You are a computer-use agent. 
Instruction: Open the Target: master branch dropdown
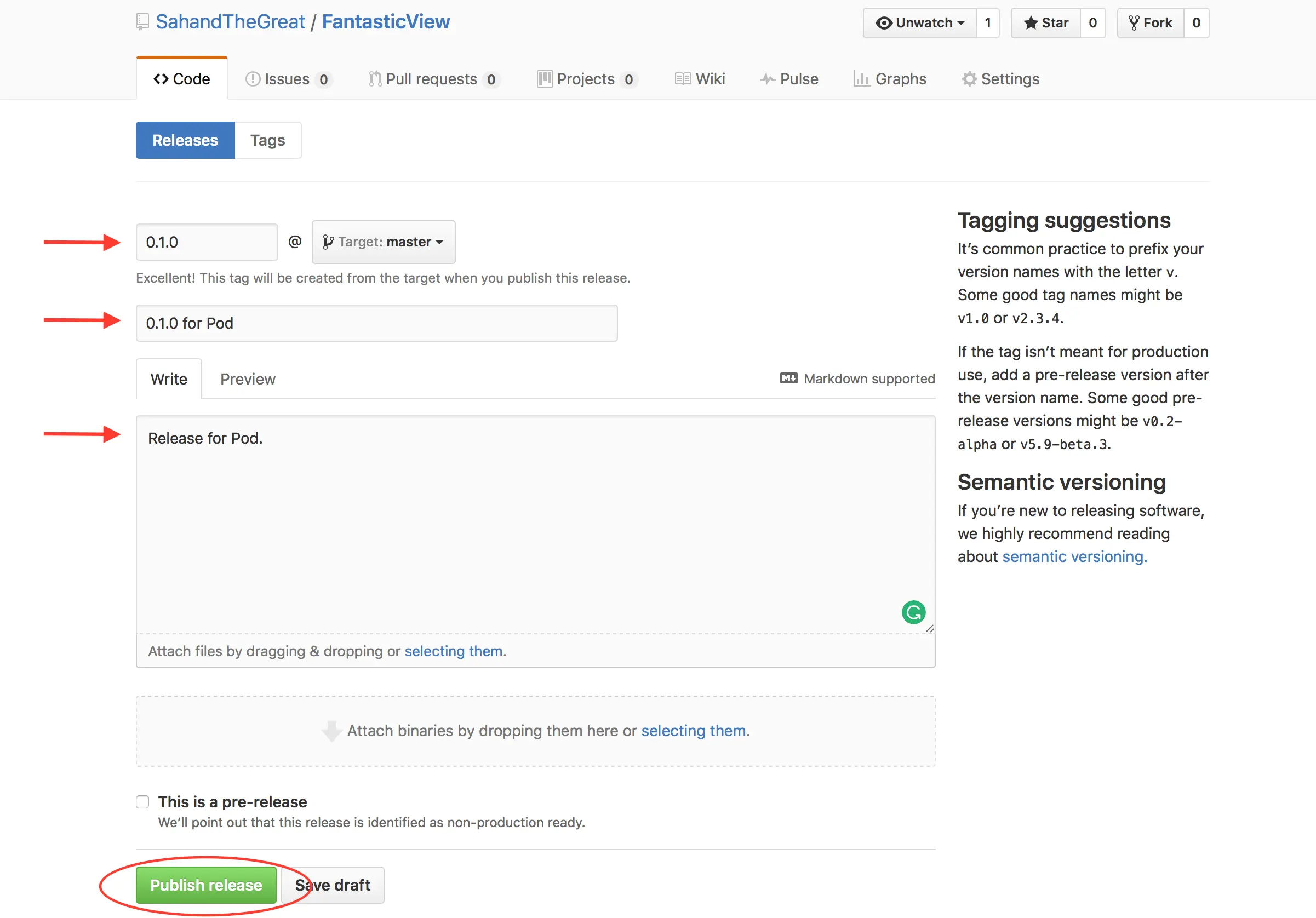[384, 242]
